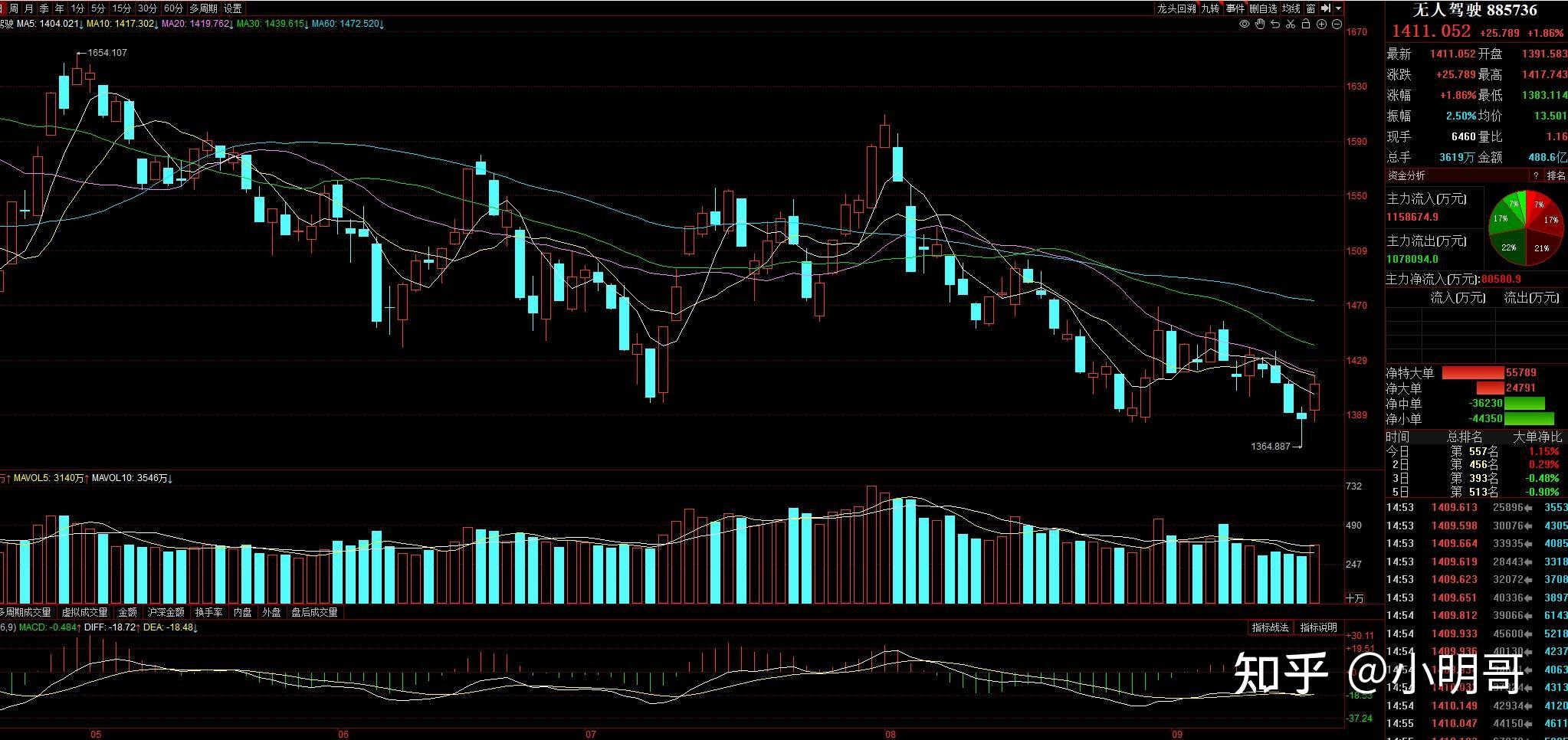Select the 换手率 volume indicator tab
Image resolution: width=1568 pixels, height=740 pixels.
point(208,612)
